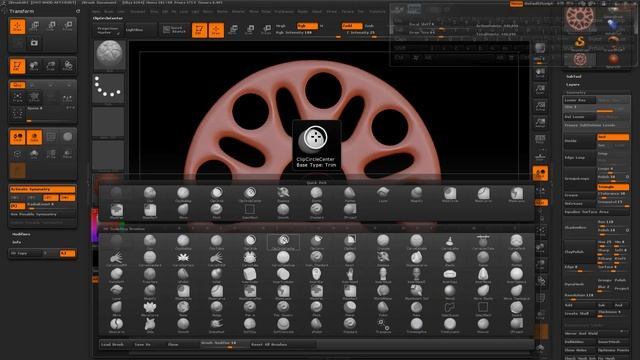Choose the SelectLasso brush in lower palette
This screenshot has width=640, height=360.
point(449,309)
